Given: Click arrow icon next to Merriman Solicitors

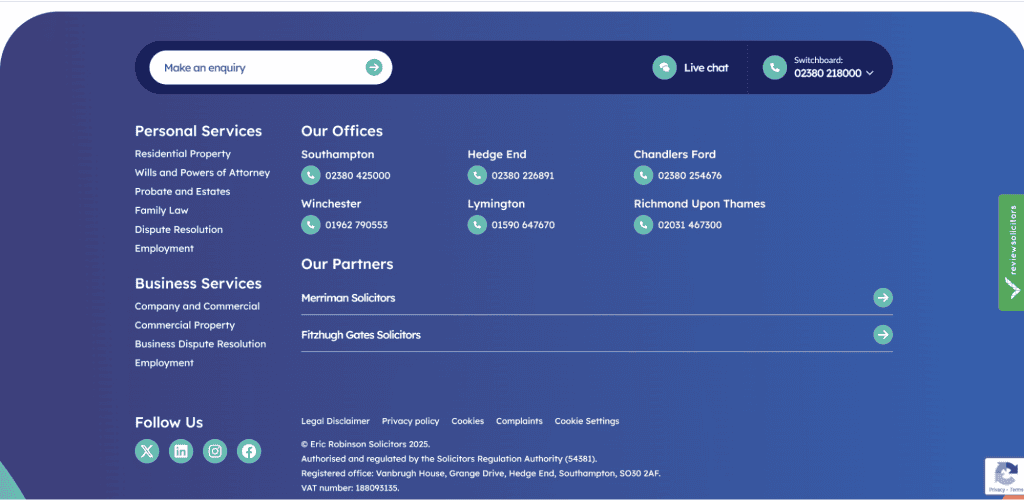Looking at the screenshot, I should [883, 298].
